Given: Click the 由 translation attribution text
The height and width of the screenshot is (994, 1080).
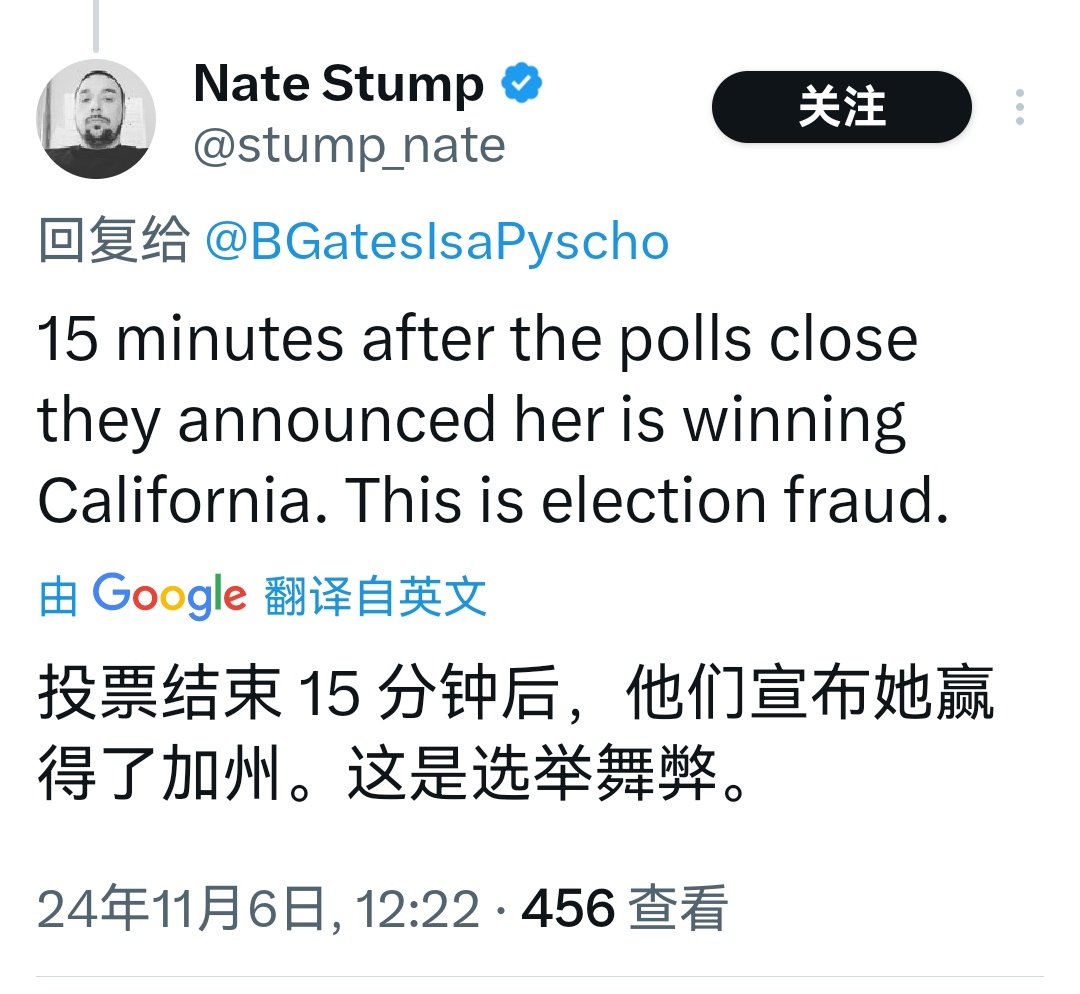Looking at the screenshot, I should 58,597.
